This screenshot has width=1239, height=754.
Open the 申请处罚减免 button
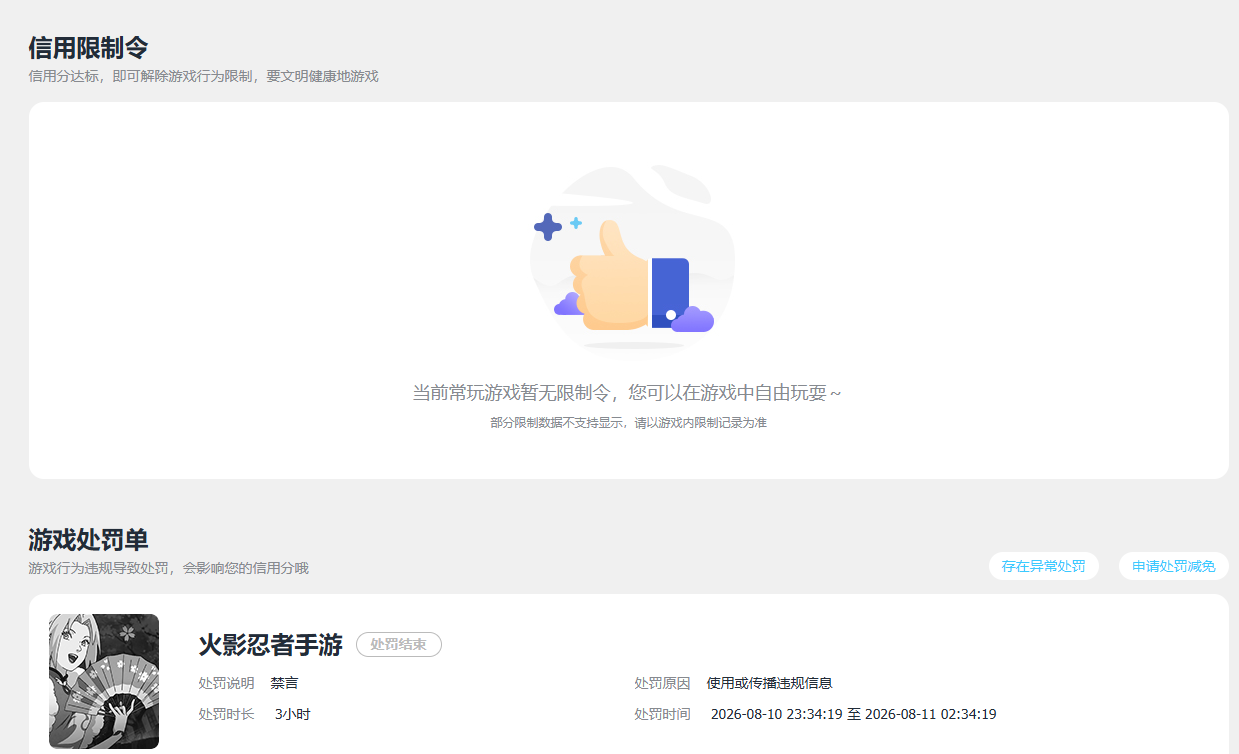[x=1173, y=566]
